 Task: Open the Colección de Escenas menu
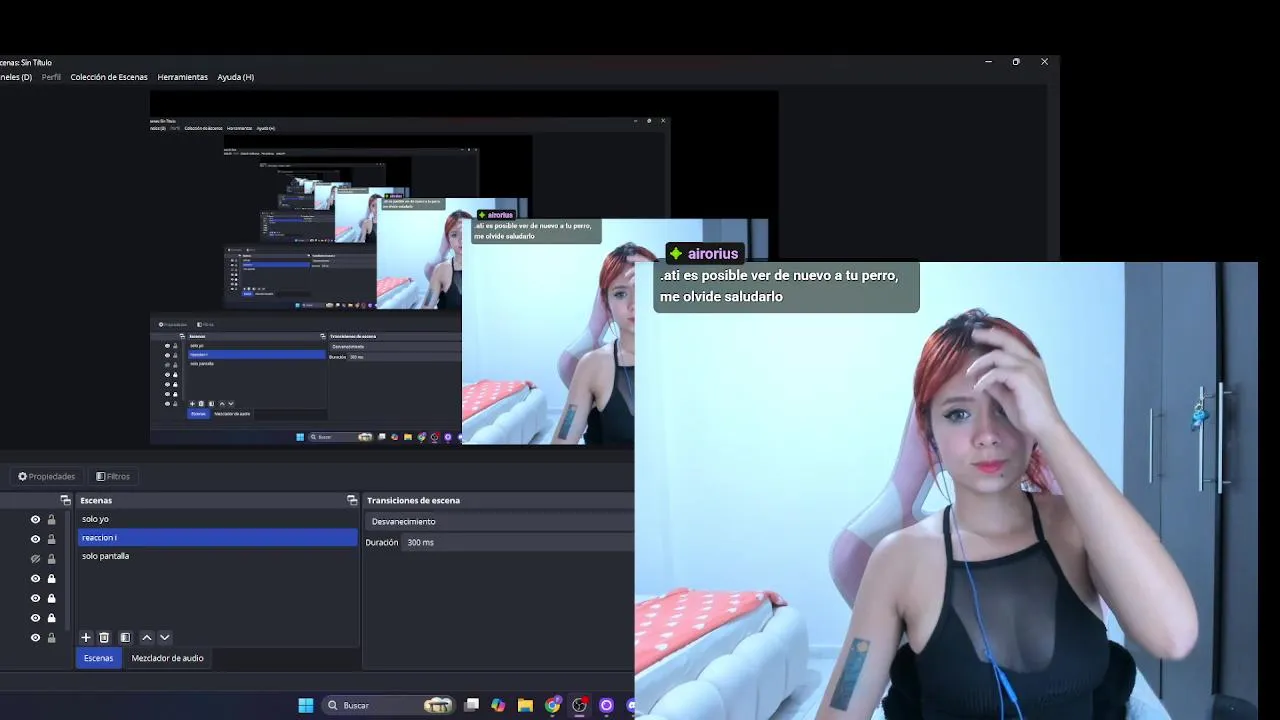click(109, 77)
